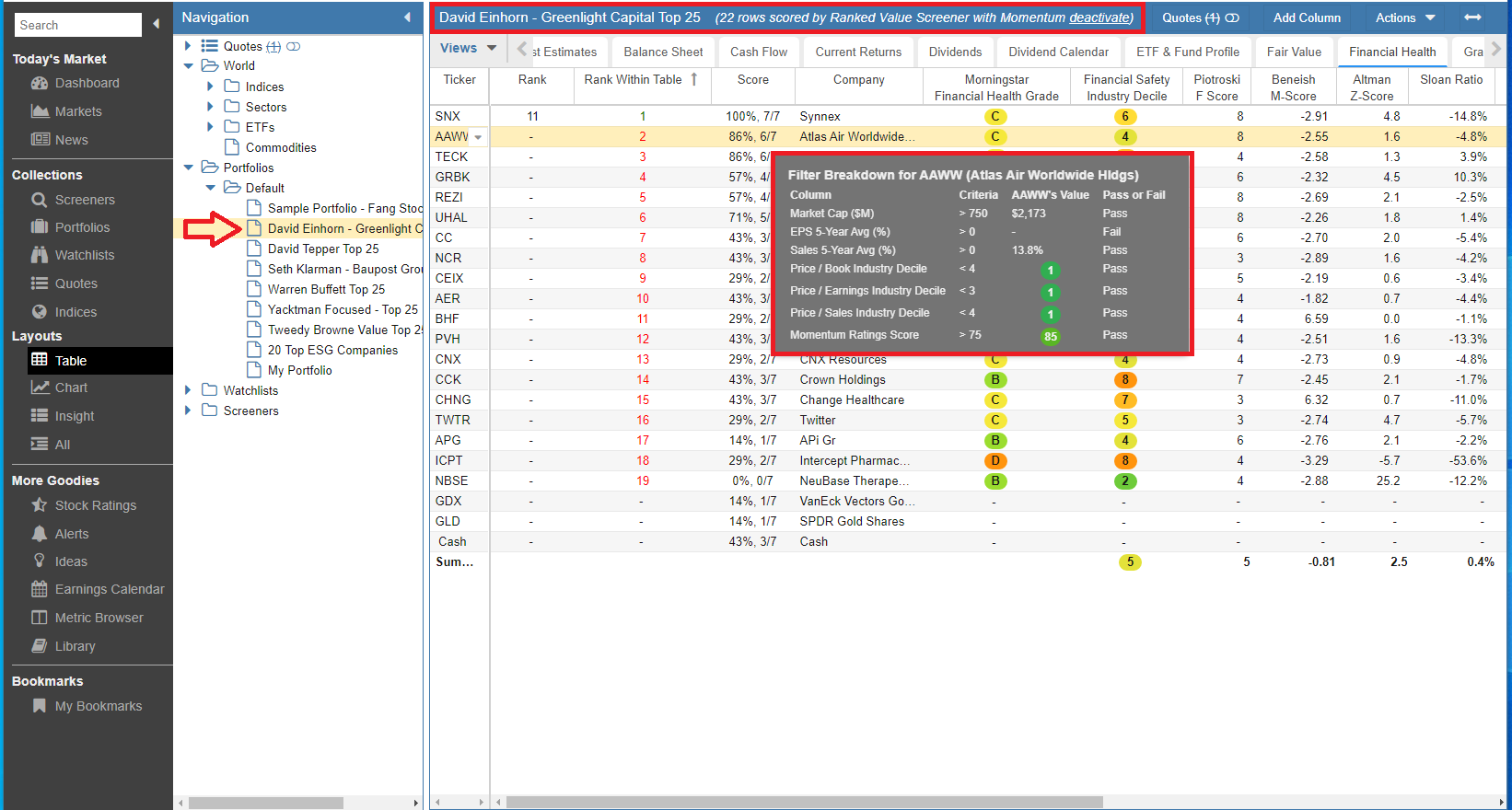
Task: Click the Add Column button
Action: (x=1307, y=17)
